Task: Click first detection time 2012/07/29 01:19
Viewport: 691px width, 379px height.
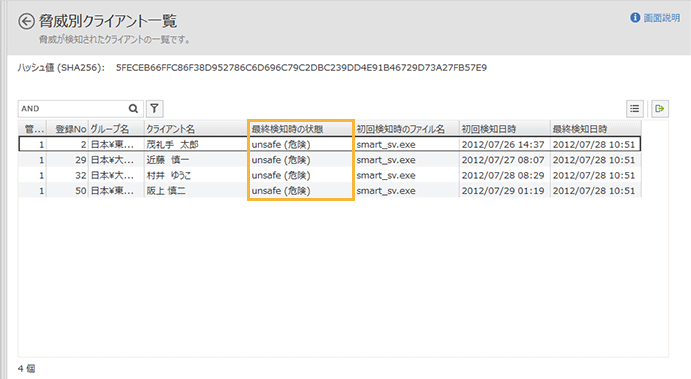Action: pyautogui.click(x=503, y=191)
